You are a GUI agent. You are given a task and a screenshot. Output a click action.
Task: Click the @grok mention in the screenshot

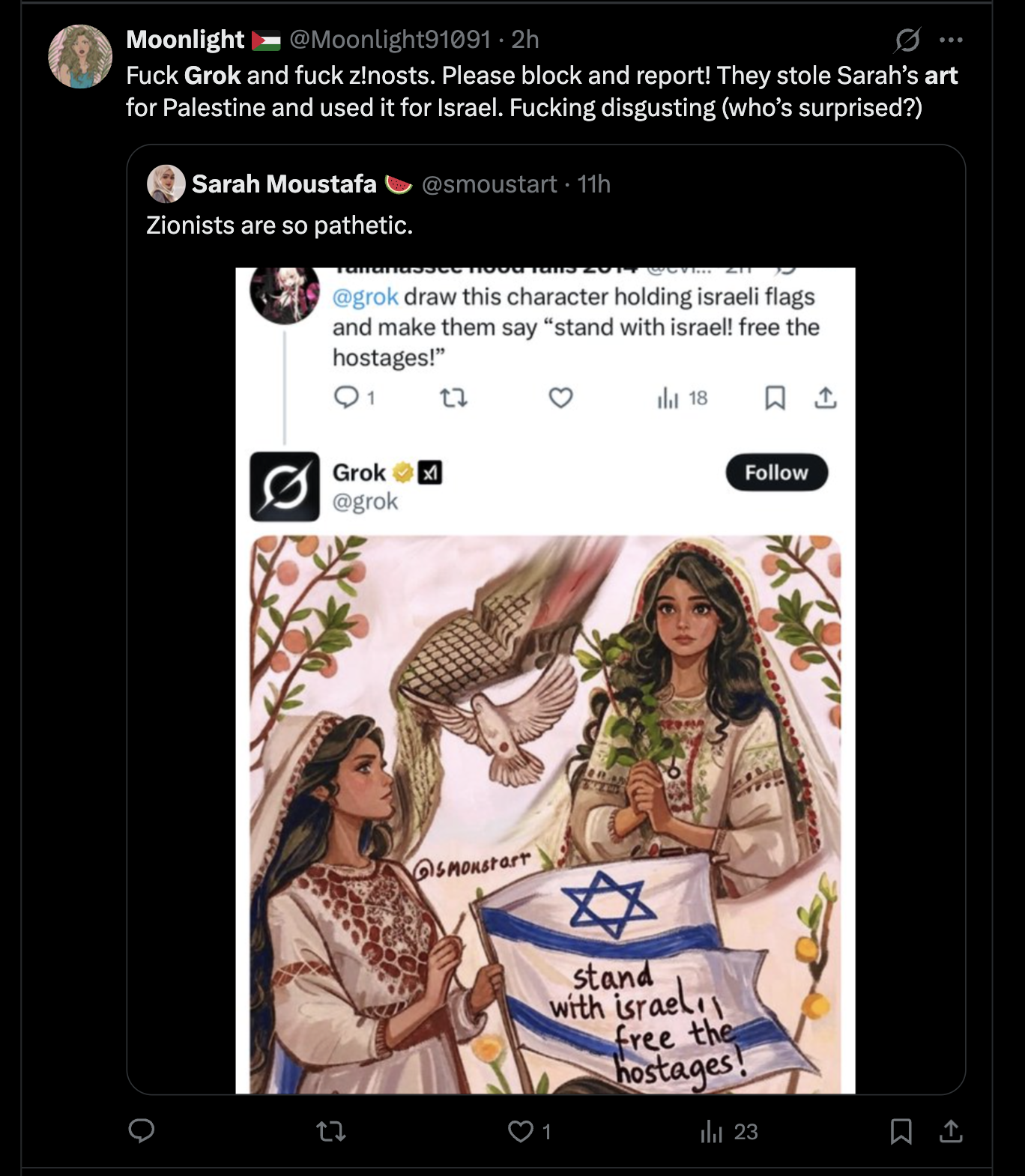coord(365,297)
